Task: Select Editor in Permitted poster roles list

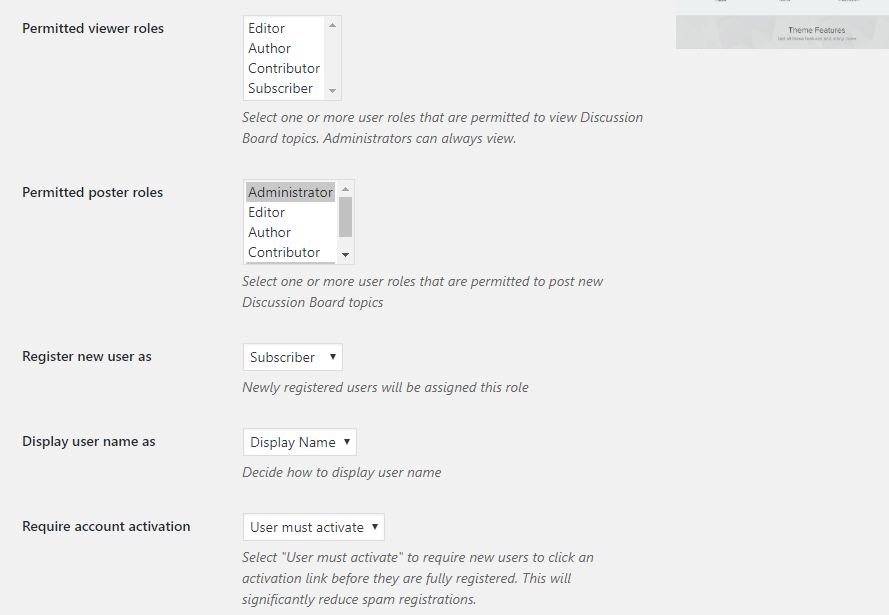Action: click(267, 212)
